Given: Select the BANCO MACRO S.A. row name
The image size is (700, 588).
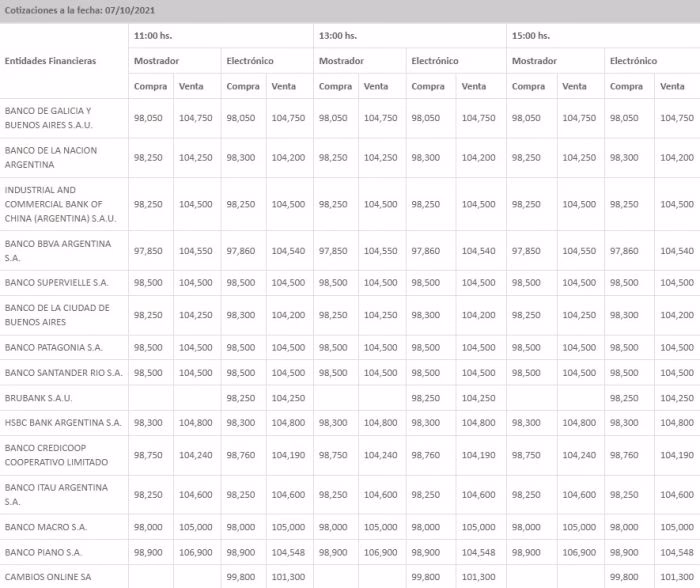Looking at the screenshot, I should 46,527.
